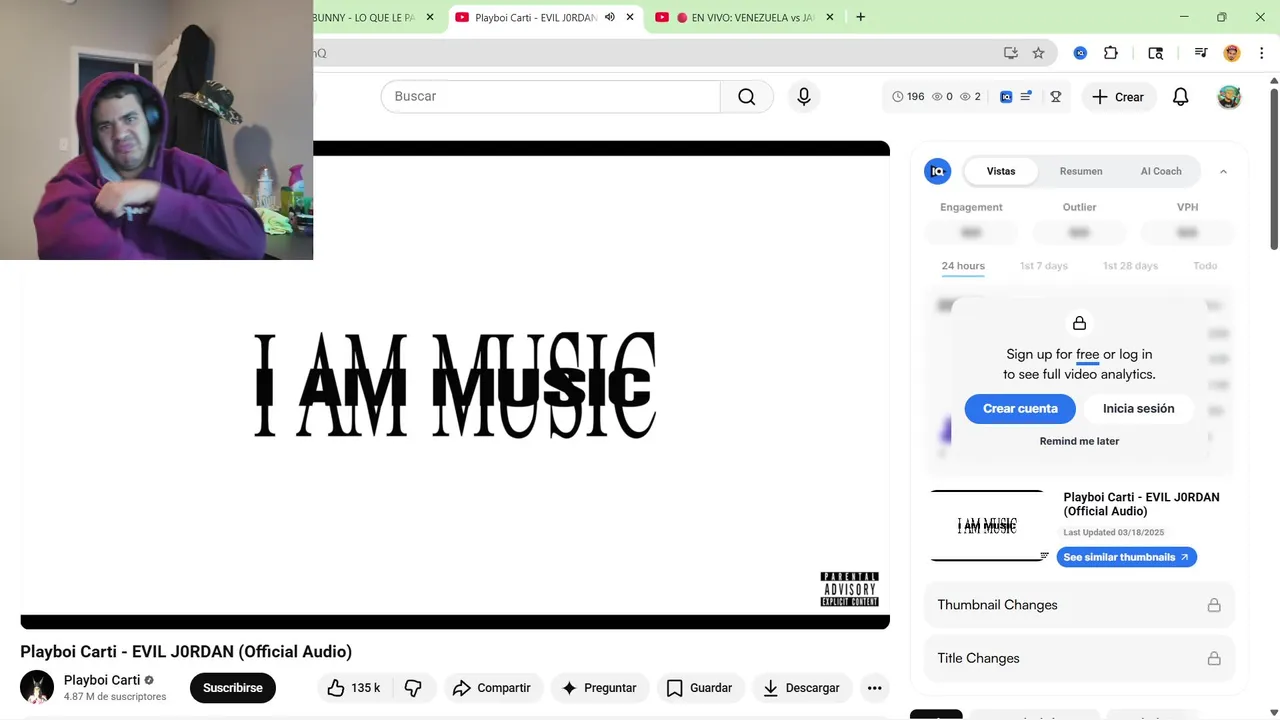Open a new browser tab
The width and height of the screenshot is (1280, 720).
861,17
